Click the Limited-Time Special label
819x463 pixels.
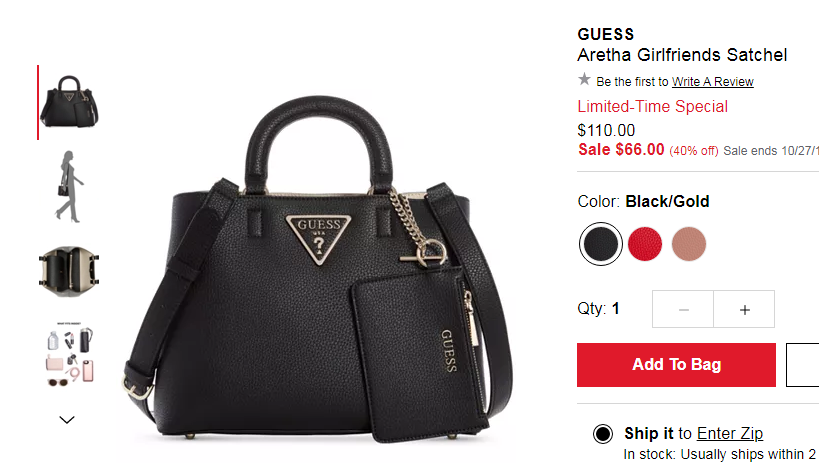[x=652, y=107]
